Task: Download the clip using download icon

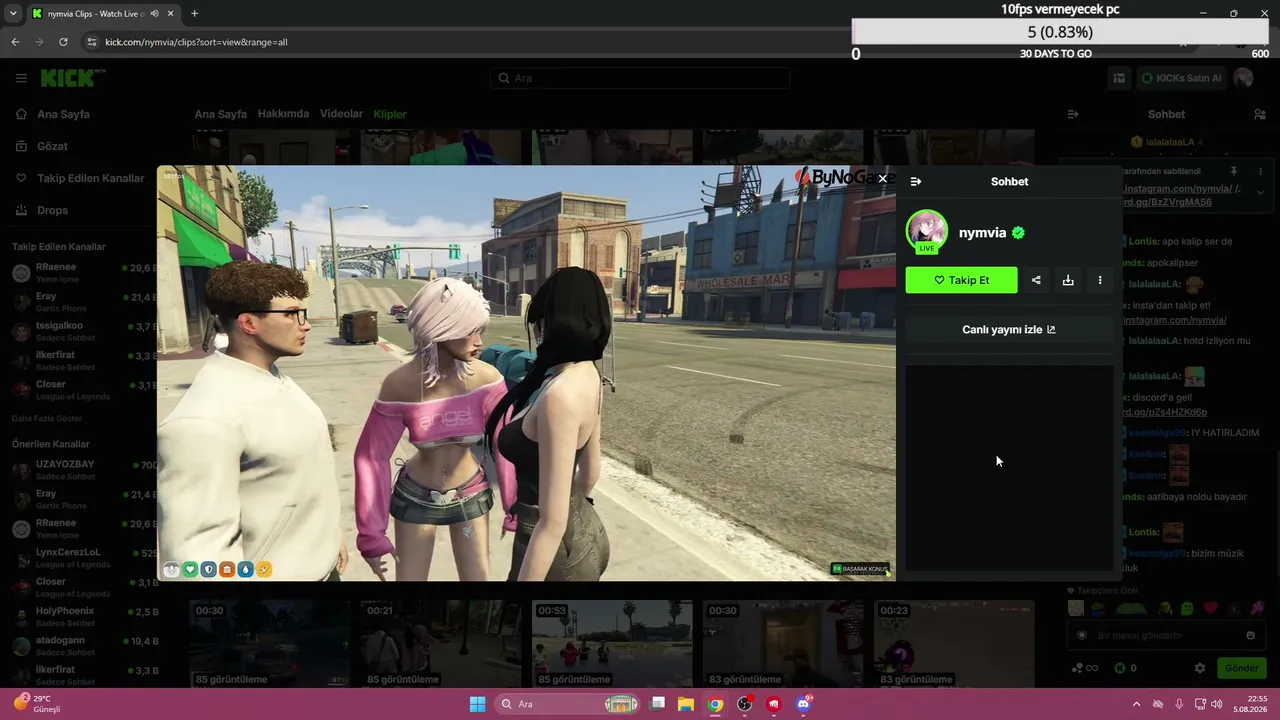Action: click(x=1068, y=280)
